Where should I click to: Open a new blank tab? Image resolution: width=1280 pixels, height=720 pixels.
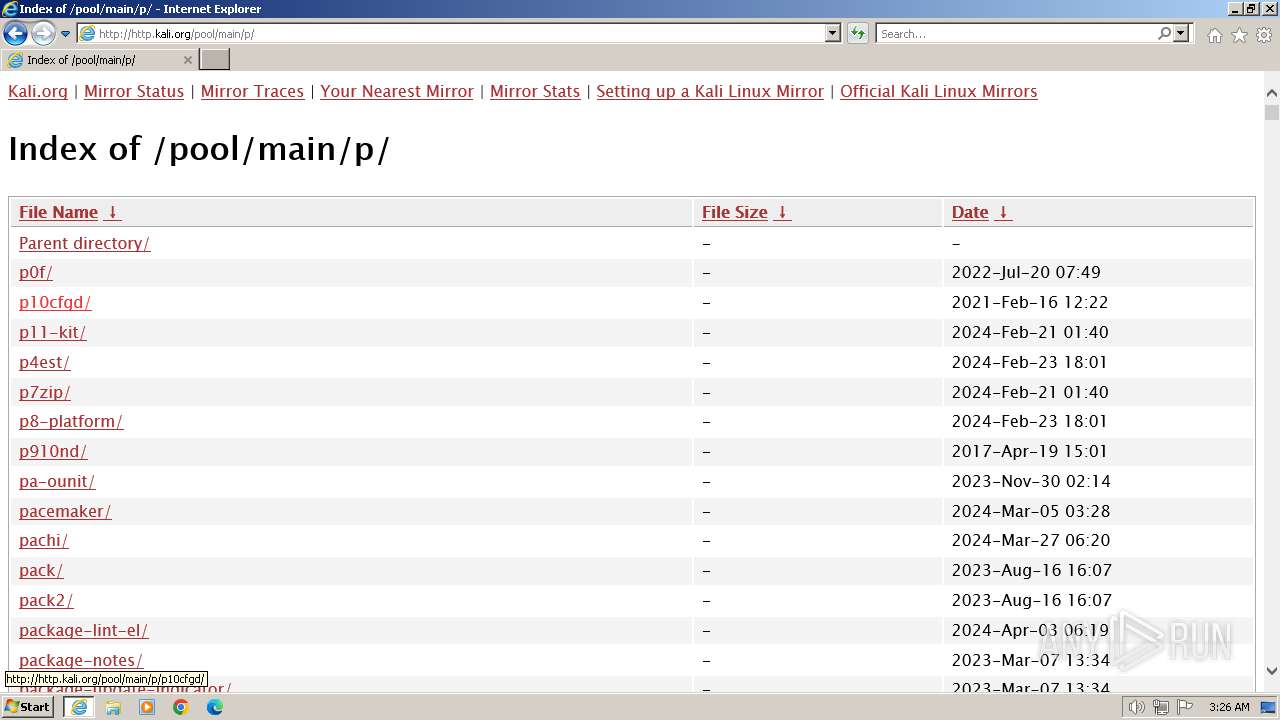point(215,60)
